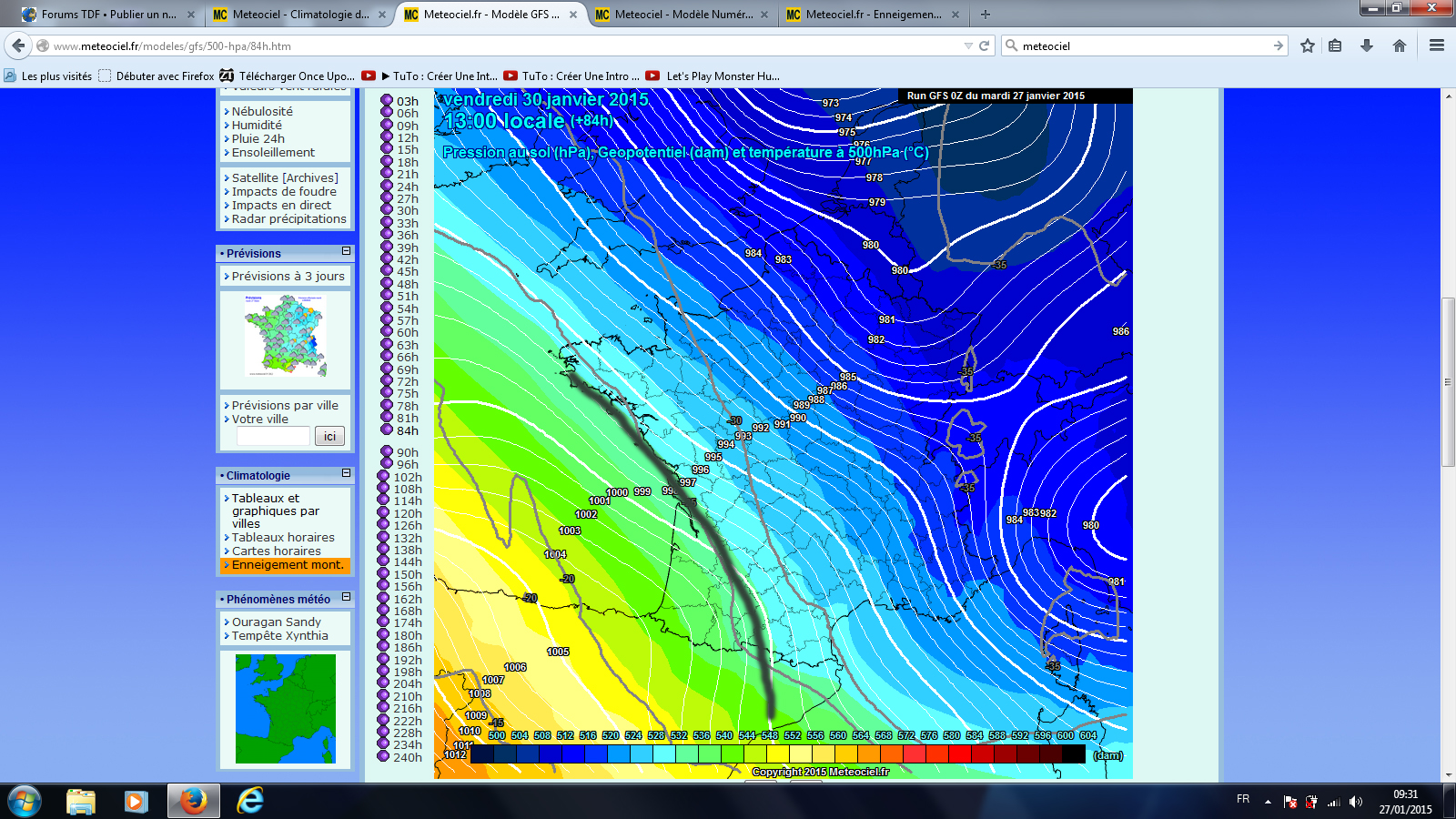The image size is (1456, 819).
Task: Open a new tab with the plus button
Action: pyautogui.click(x=985, y=15)
